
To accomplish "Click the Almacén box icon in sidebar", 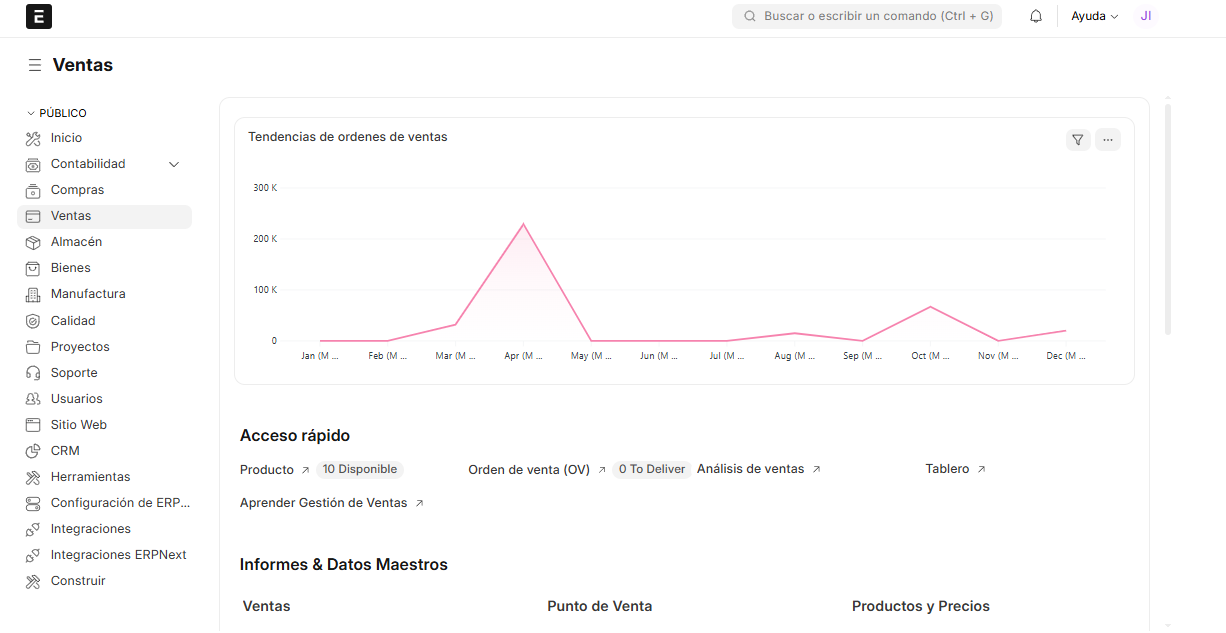I will point(33,242).
